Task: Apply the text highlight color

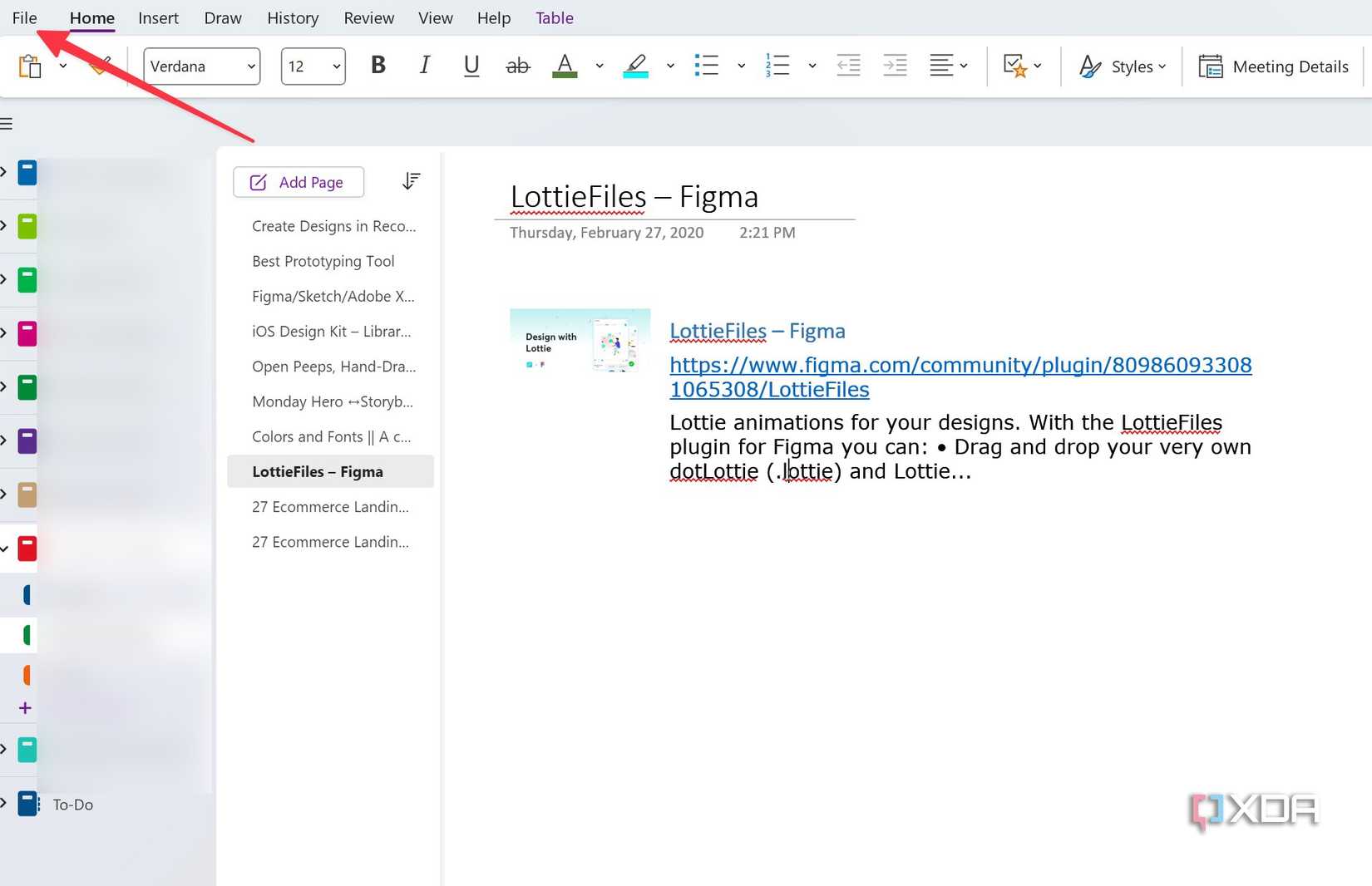Action: point(635,66)
